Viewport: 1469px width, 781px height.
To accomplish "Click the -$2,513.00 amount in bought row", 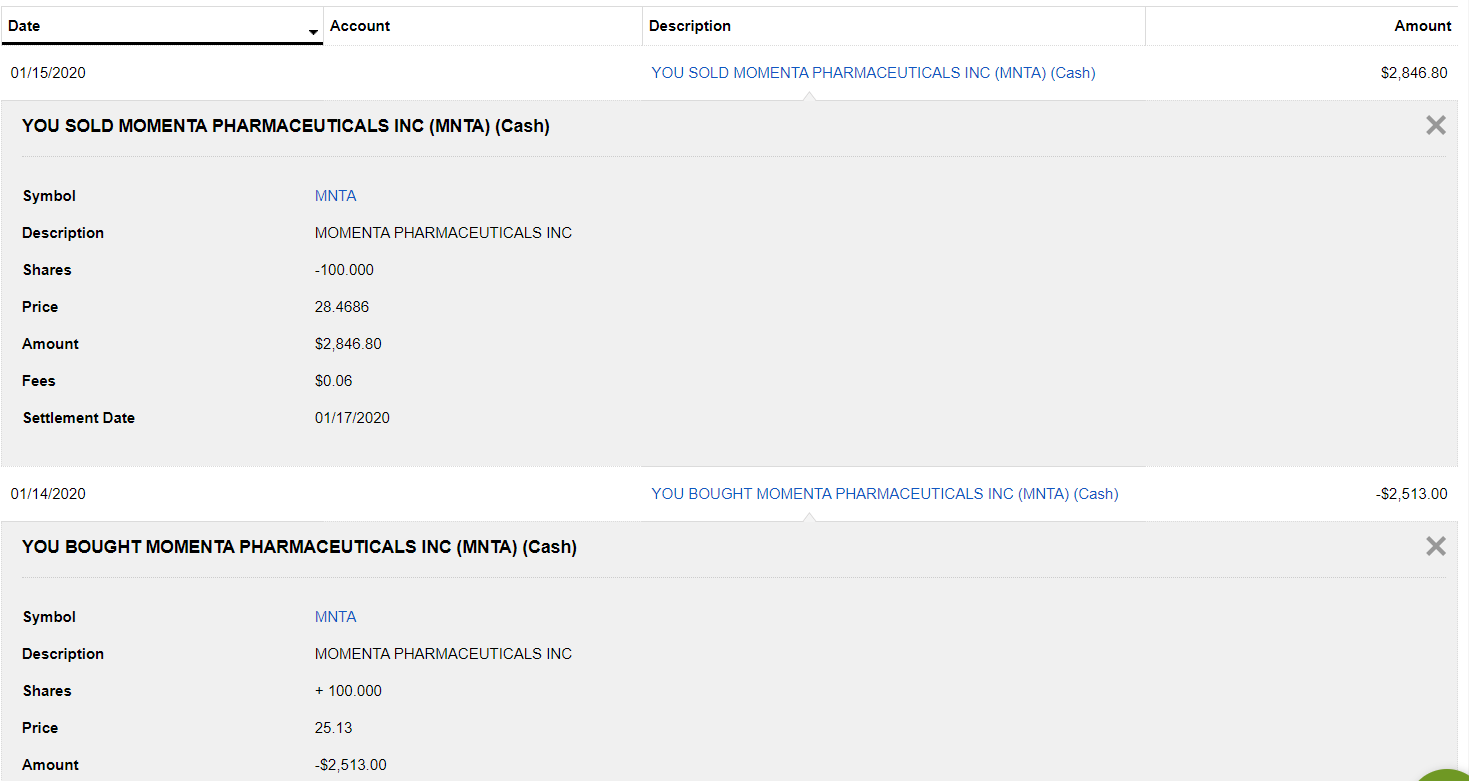I will coord(1411,494).
